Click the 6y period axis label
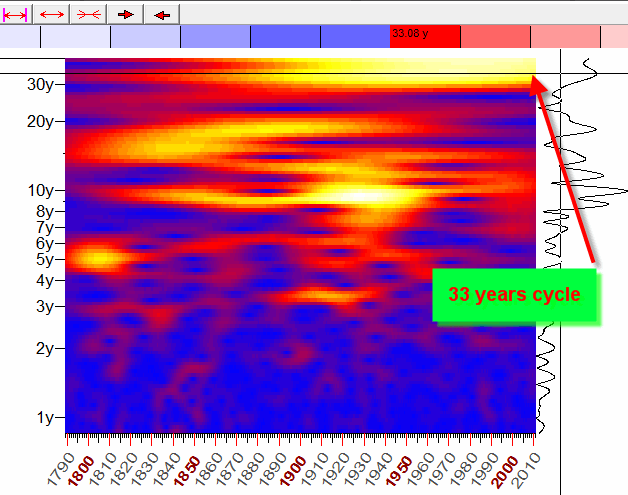This screenshot has height=495, width=628. (x=44, y=243)
